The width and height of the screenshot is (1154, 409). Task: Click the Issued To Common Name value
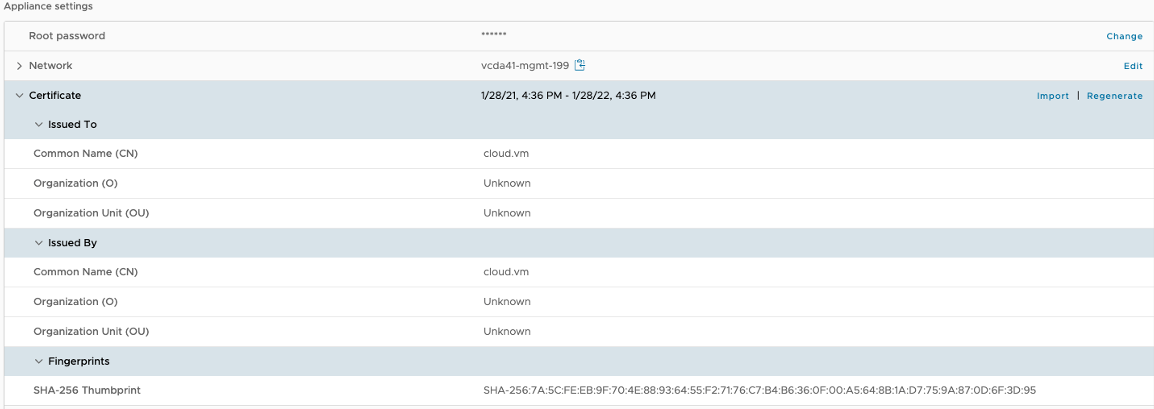506,154
